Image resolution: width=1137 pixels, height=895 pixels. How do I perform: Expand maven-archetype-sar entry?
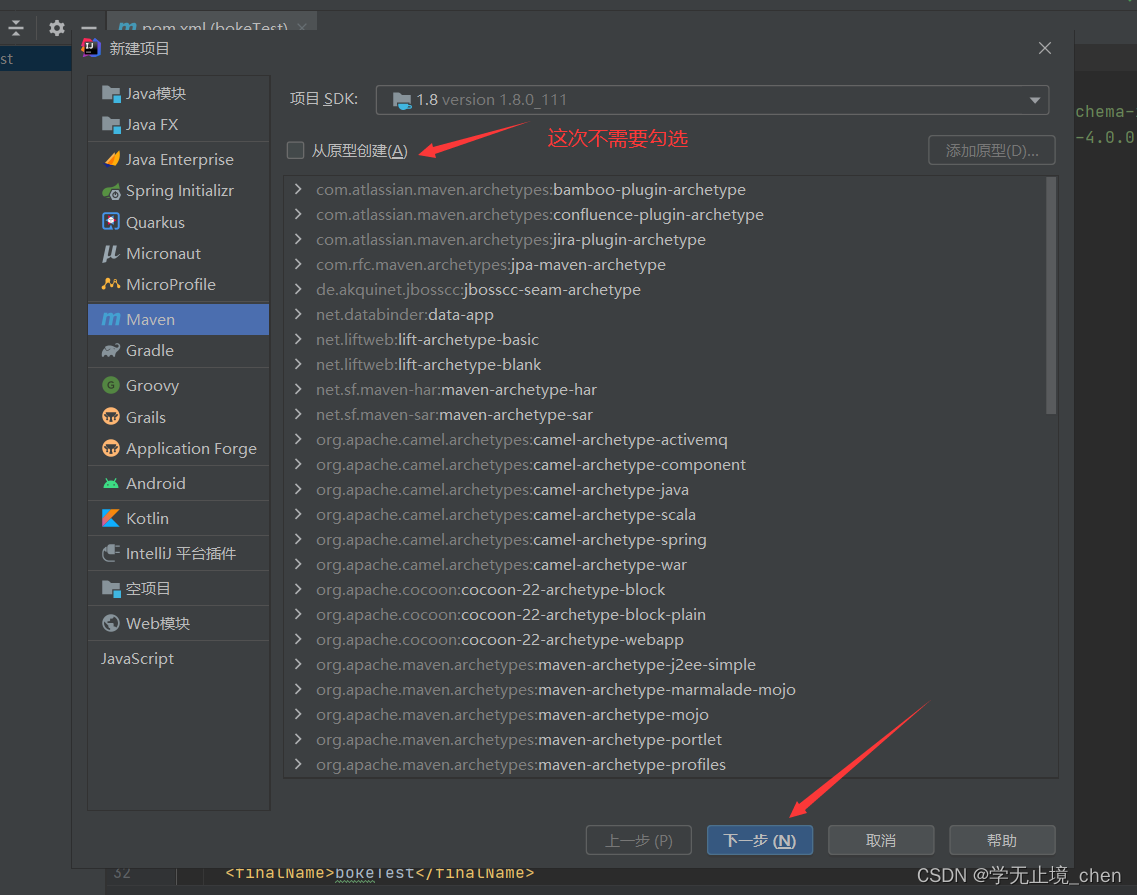coord(298,414)
